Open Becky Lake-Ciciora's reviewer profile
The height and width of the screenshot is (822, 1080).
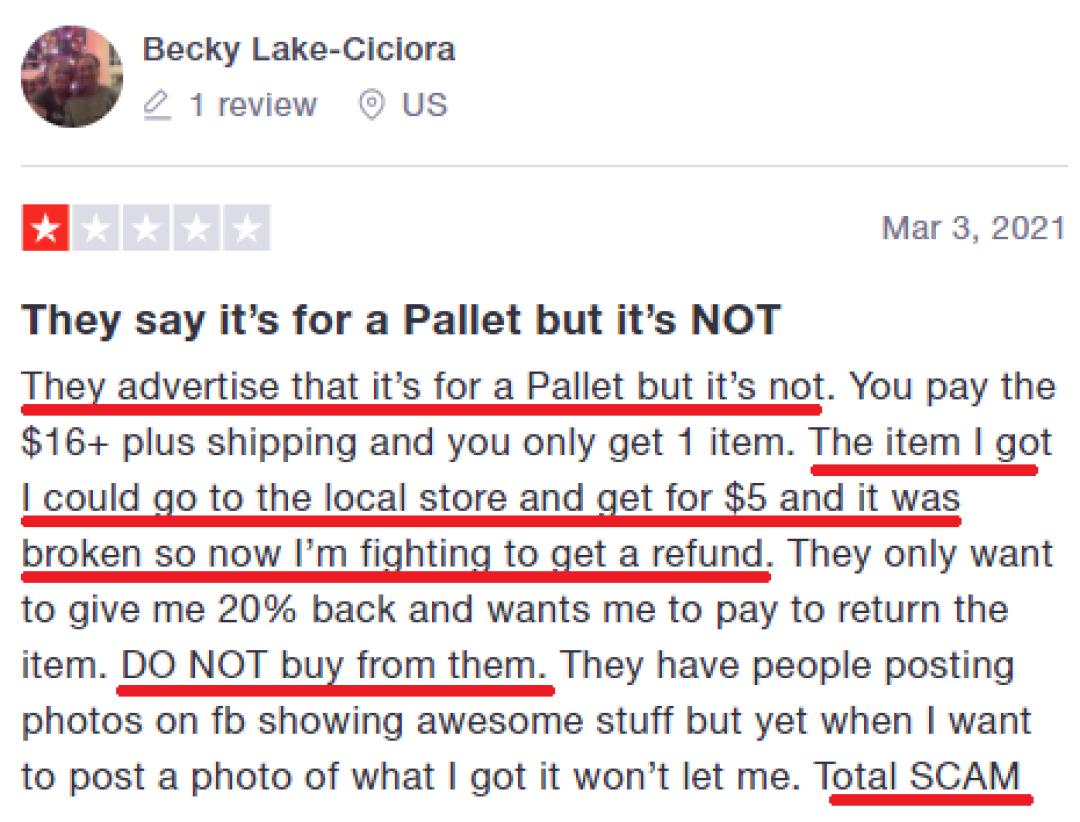299,49
